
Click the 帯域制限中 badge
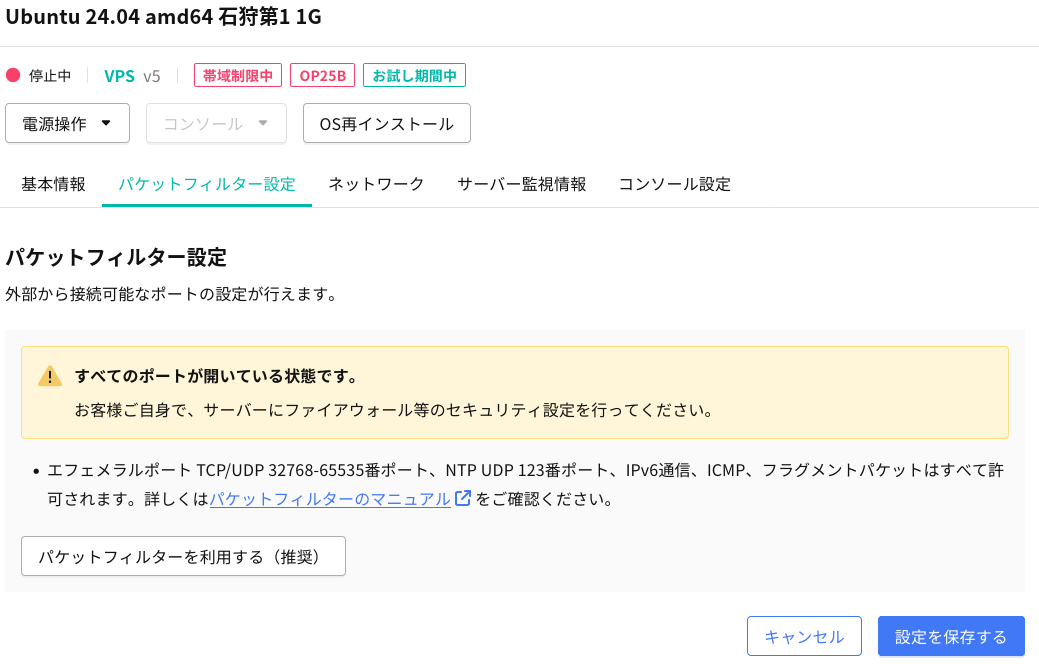tap(237, 74)
